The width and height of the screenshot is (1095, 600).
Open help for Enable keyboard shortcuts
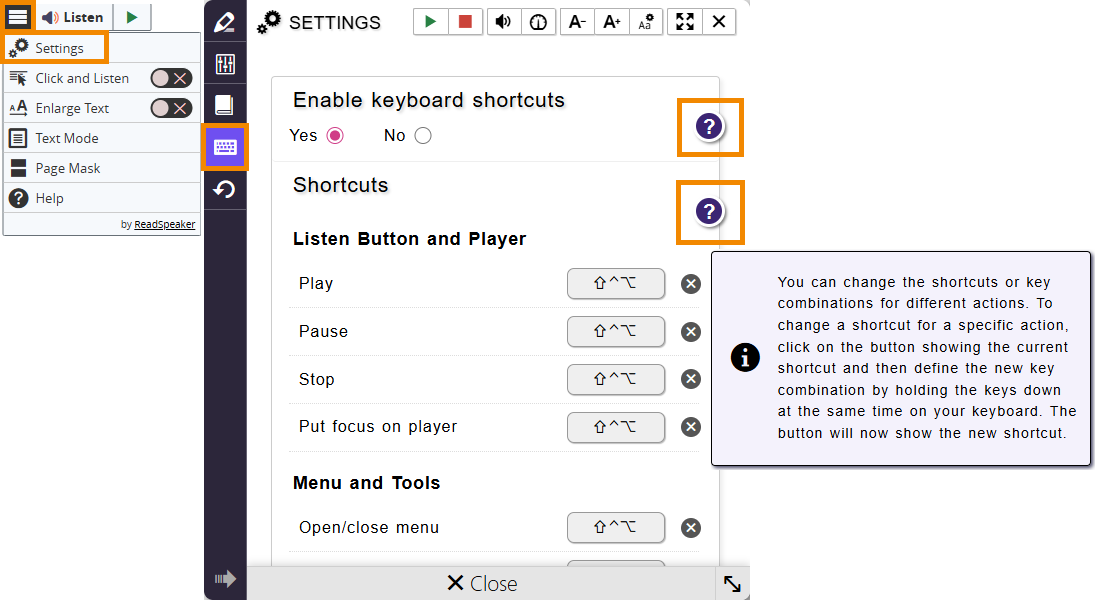[709, 127]
